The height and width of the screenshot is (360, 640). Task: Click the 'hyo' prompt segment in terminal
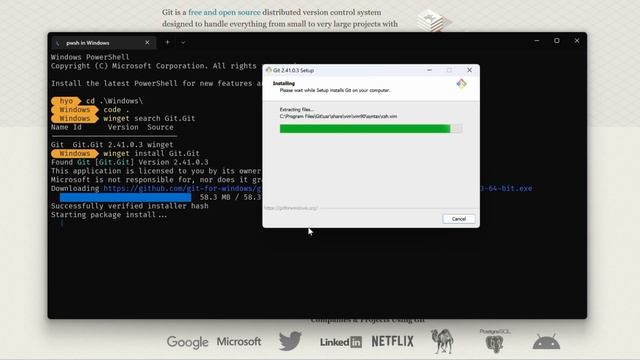coord(66,101)
